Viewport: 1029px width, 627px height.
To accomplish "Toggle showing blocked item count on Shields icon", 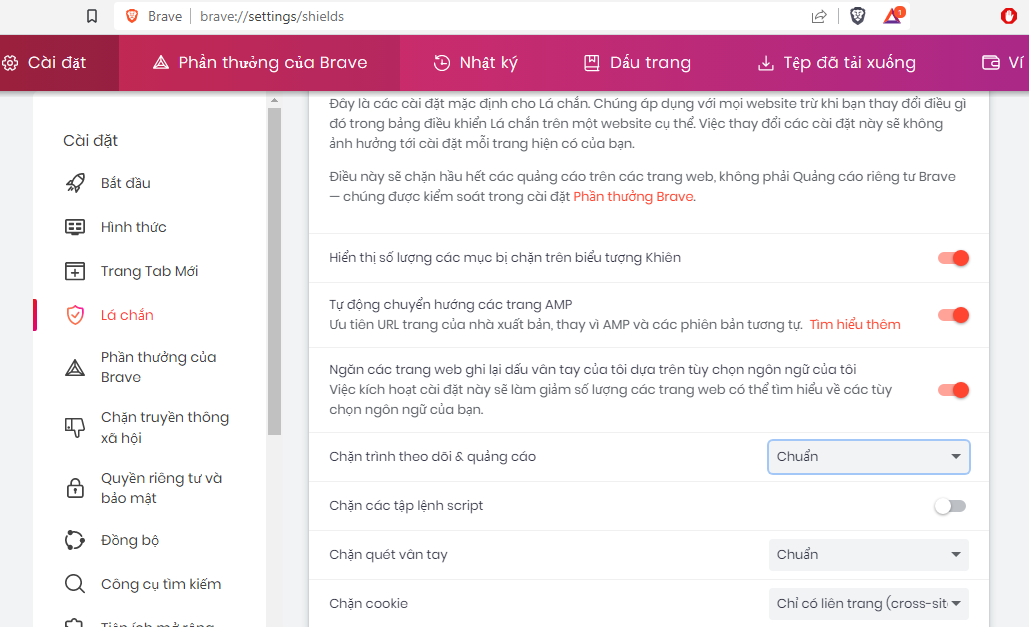I will click(953, 258).
